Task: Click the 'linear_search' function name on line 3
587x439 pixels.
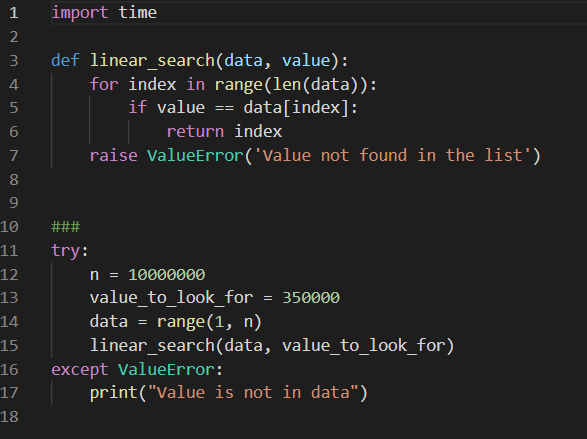Action: tap(152, 61)
